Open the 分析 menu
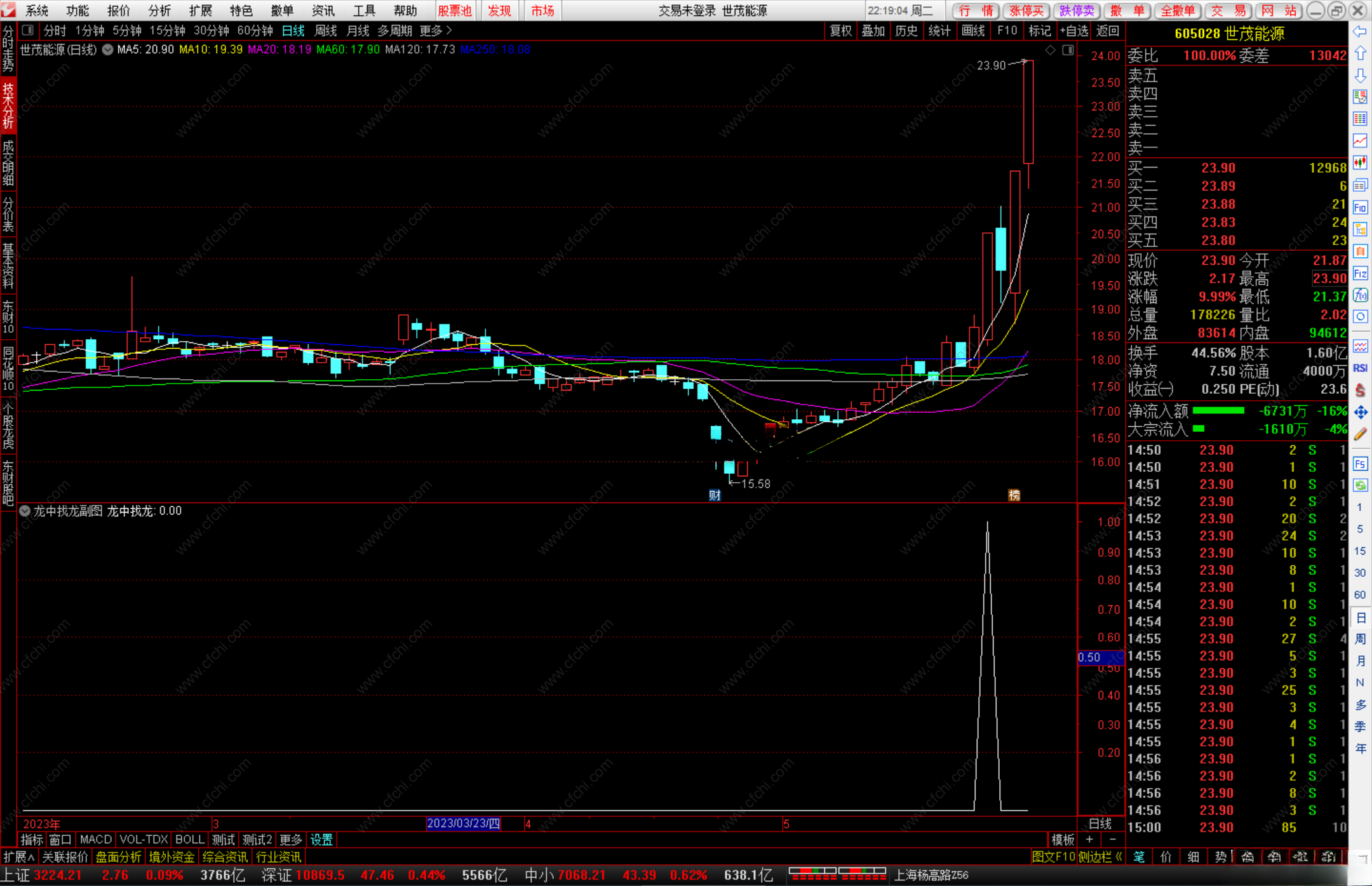Screen dimensions: 1372x886 [x=159, y=10]
